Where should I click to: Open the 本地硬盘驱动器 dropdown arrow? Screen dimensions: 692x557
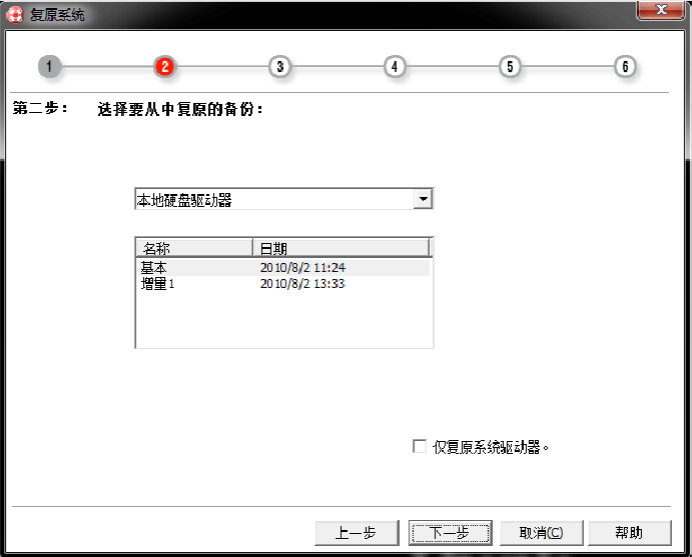click(424, 199)
